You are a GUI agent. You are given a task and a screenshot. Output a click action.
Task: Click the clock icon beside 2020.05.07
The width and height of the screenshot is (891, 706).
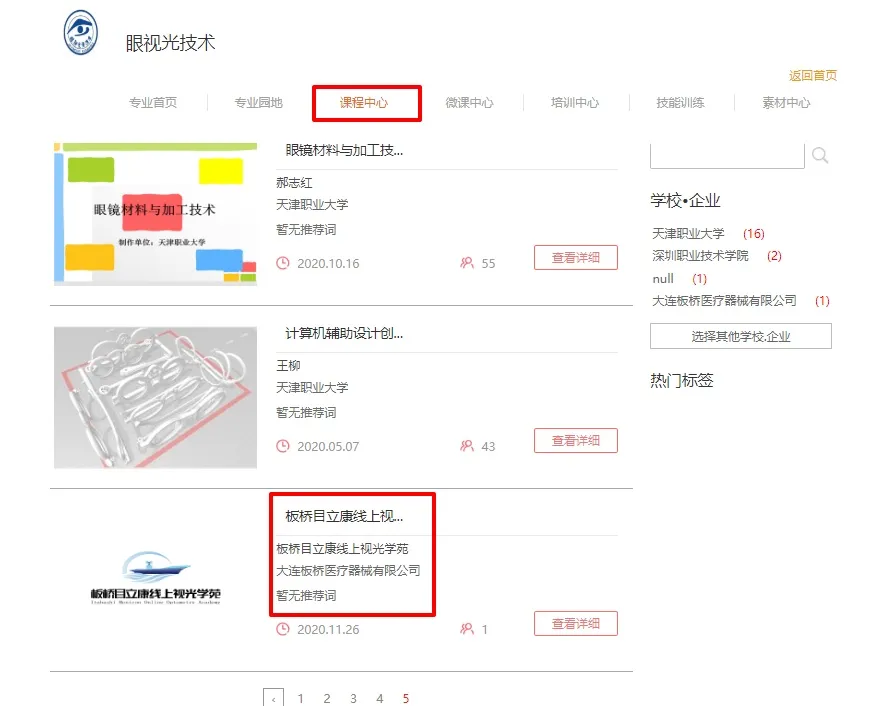click(283, 446)
